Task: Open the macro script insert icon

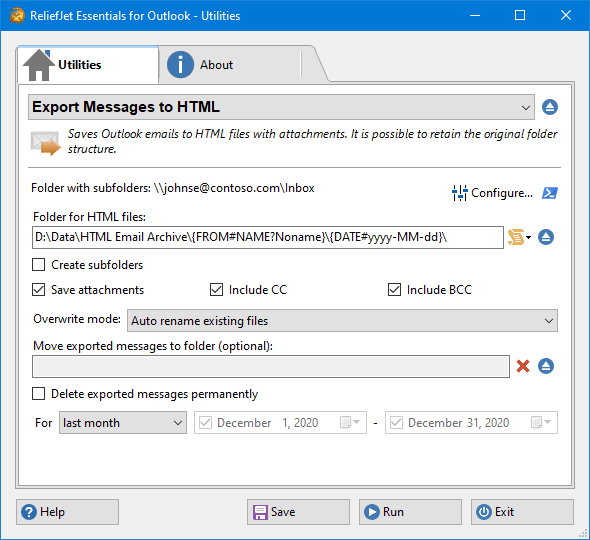Action: point(519,237)
